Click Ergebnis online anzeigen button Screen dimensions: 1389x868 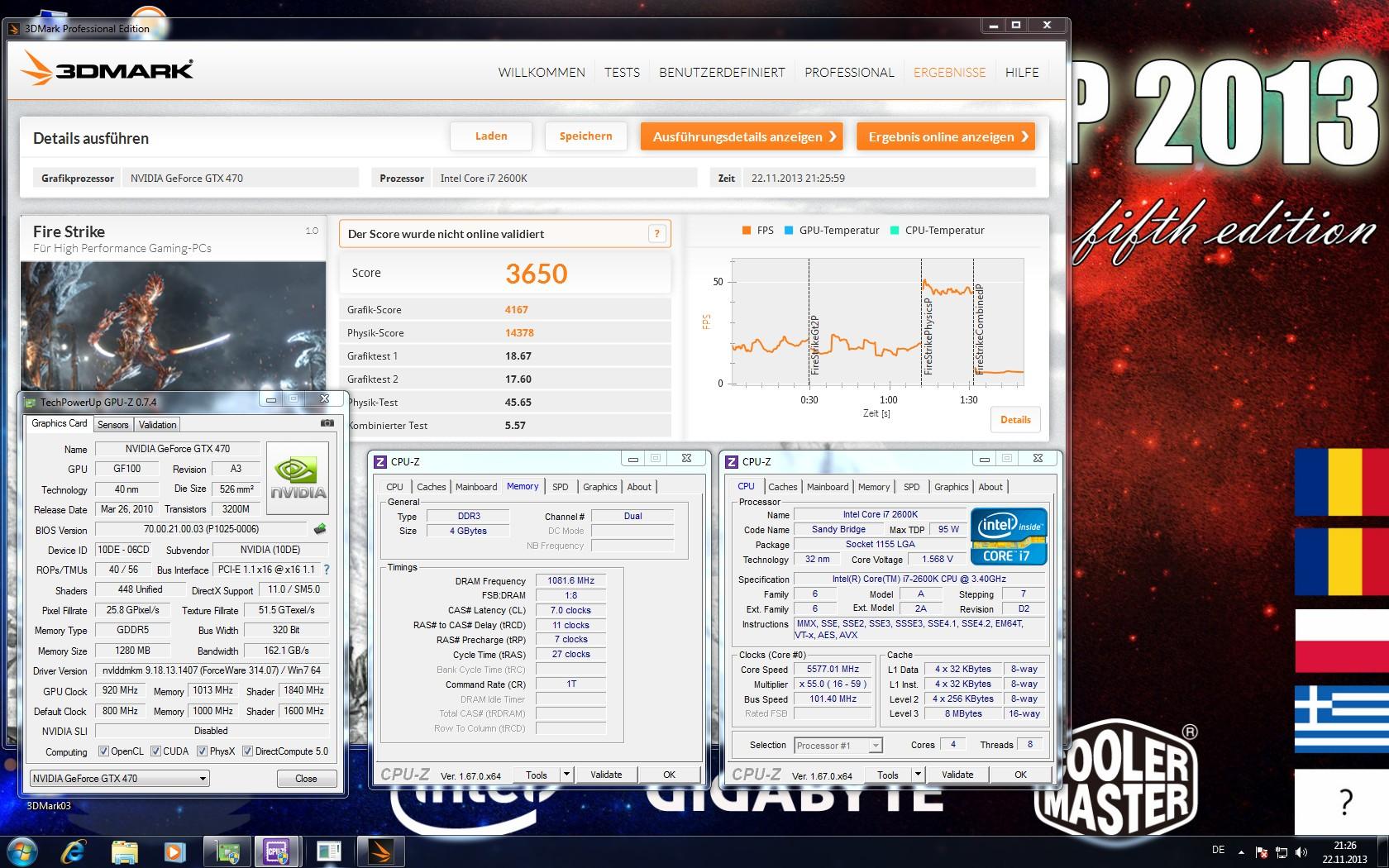(946, 136)
